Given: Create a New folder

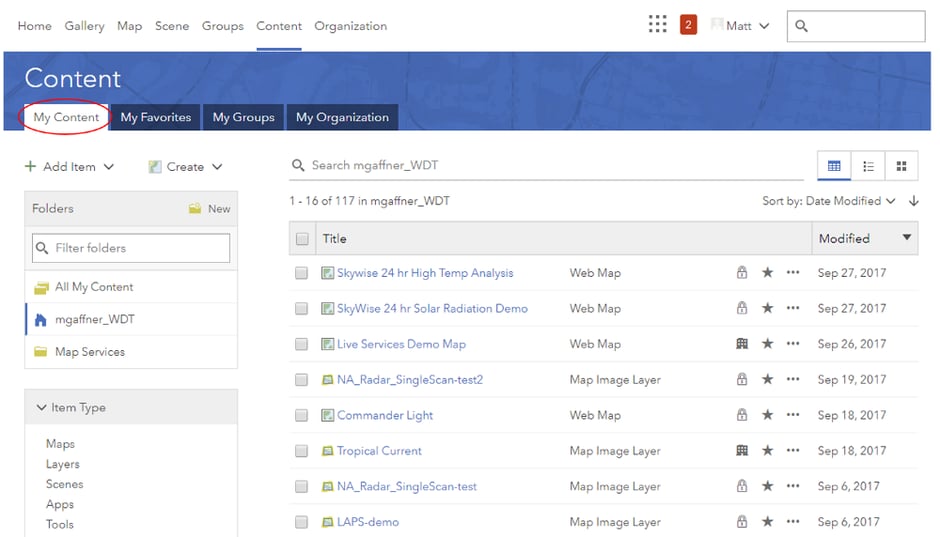Looking at the screenshot, I should (210, 209).
